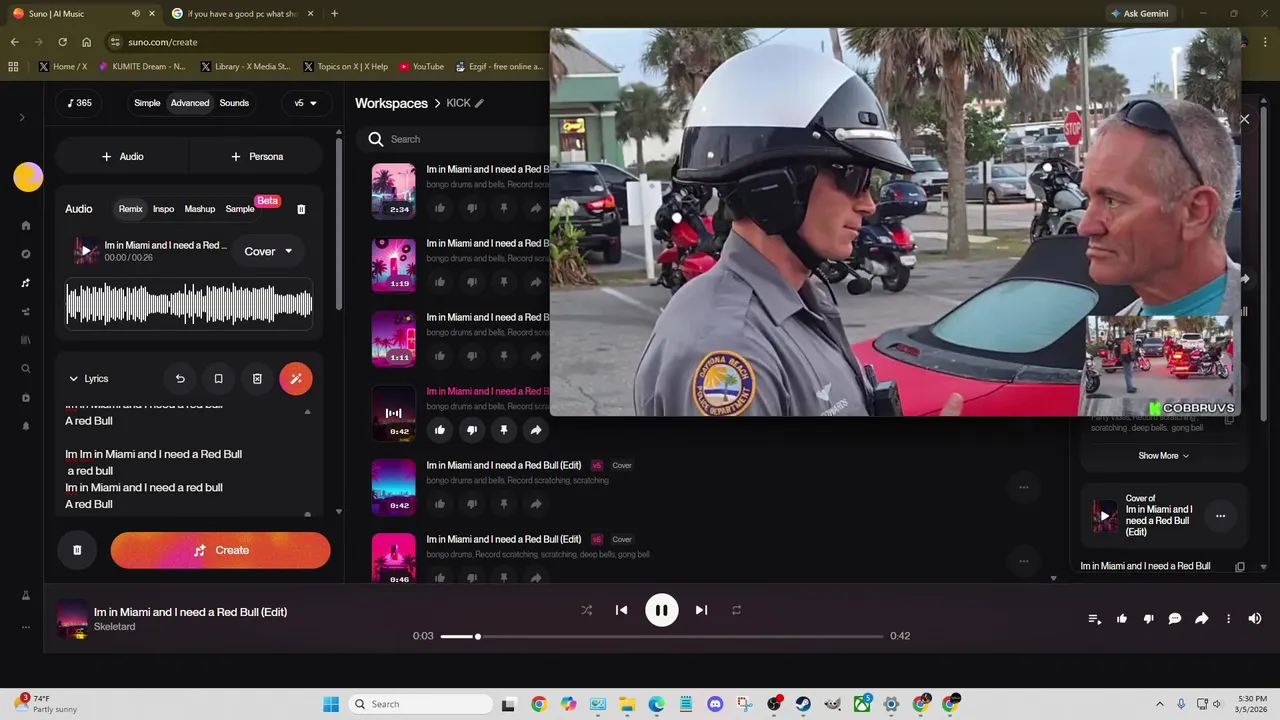The height and width of the screenshot is (720, 1280).
Task: Click the Create song button
Action: click(220, 550)
